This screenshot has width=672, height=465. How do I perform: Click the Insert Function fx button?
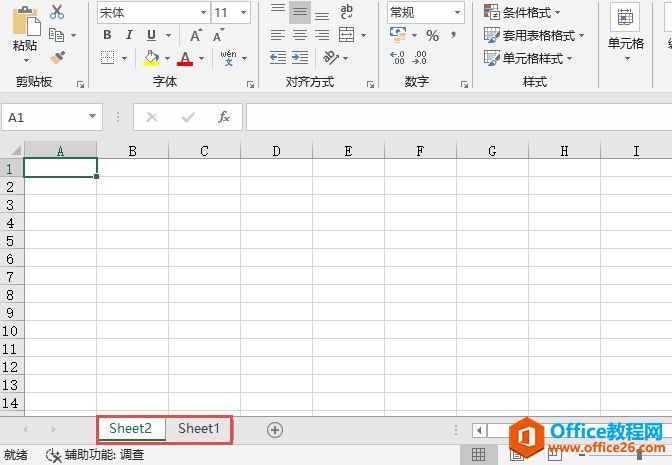point(223,117)
